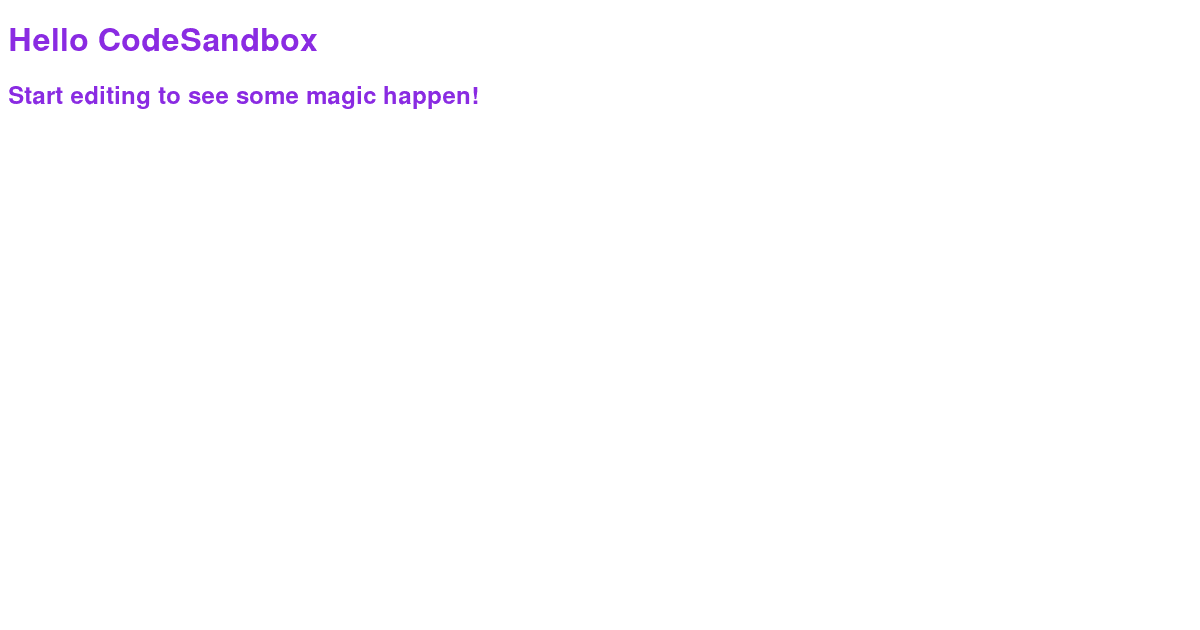Viewport: 1200px width, 630px height.
Task: Click the word "to" in the subheading
Action: (x=169, y=96)
